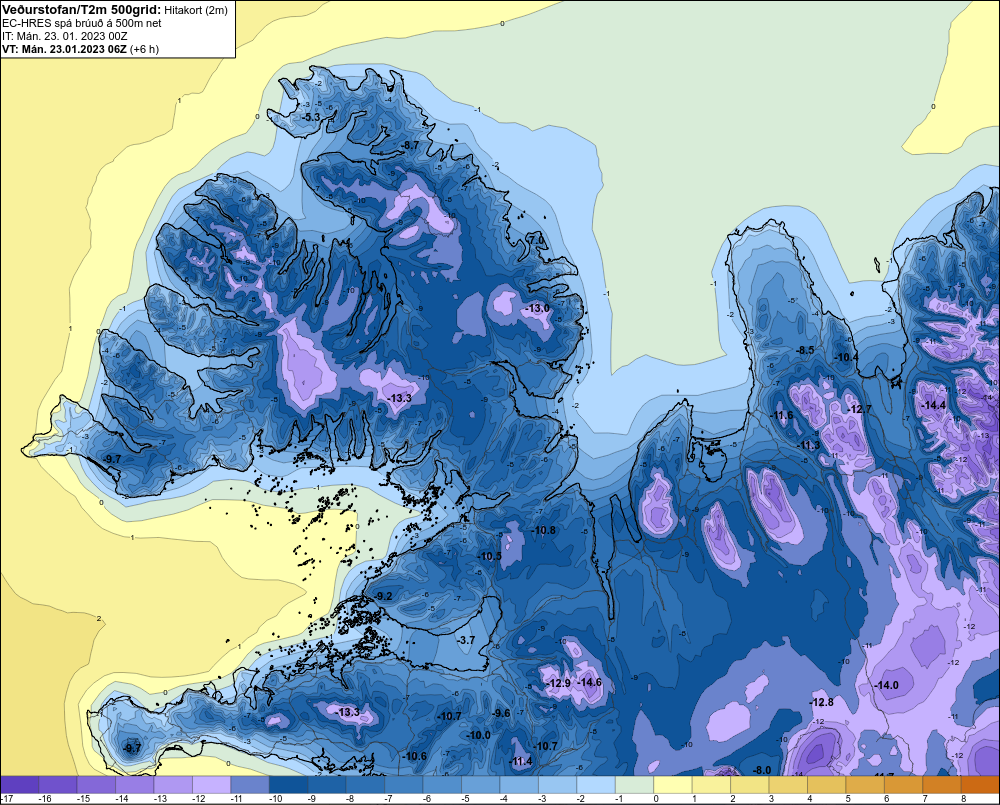Click the -10.0 temperature value

(478, 735)
